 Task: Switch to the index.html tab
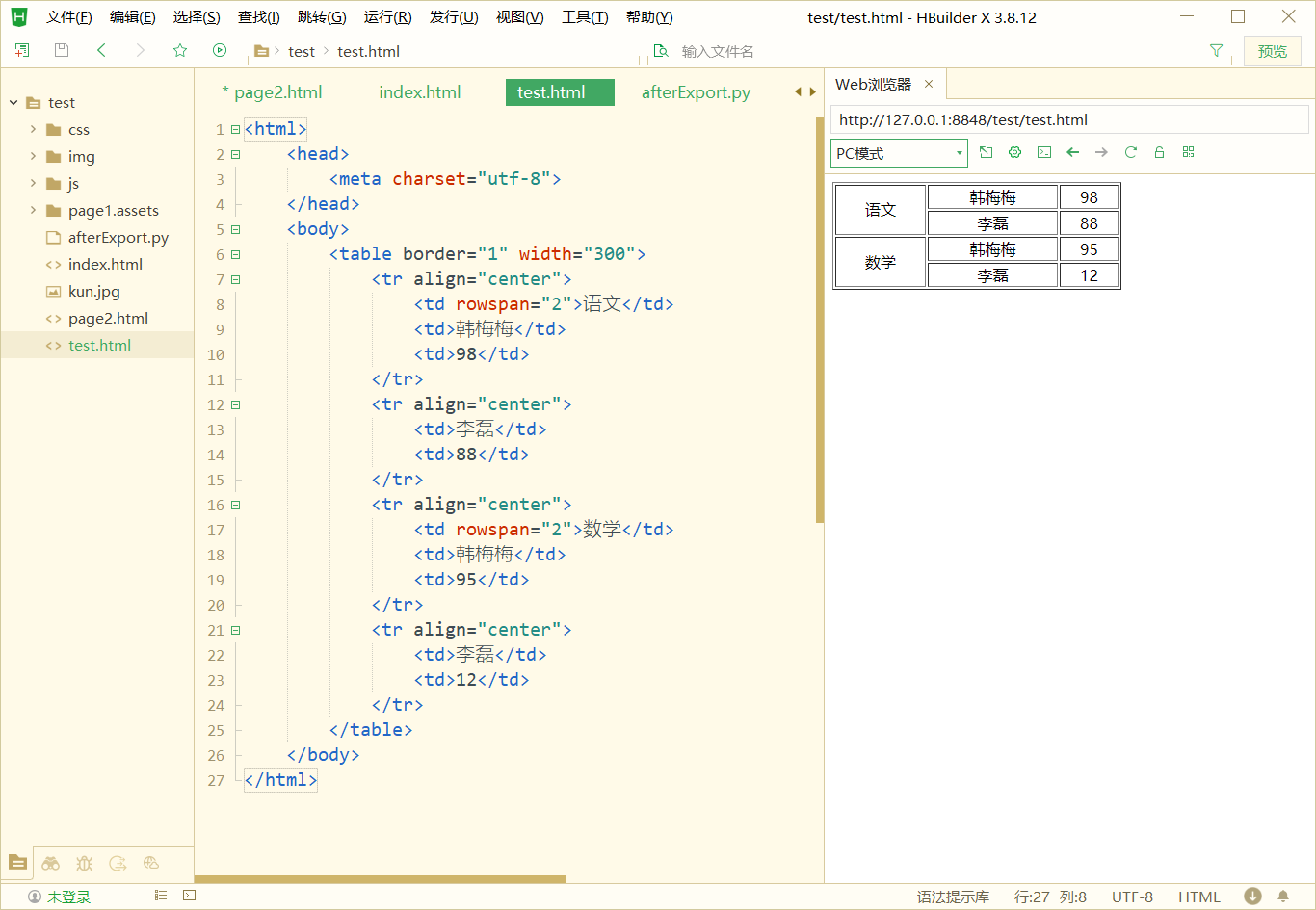point(420,92)
